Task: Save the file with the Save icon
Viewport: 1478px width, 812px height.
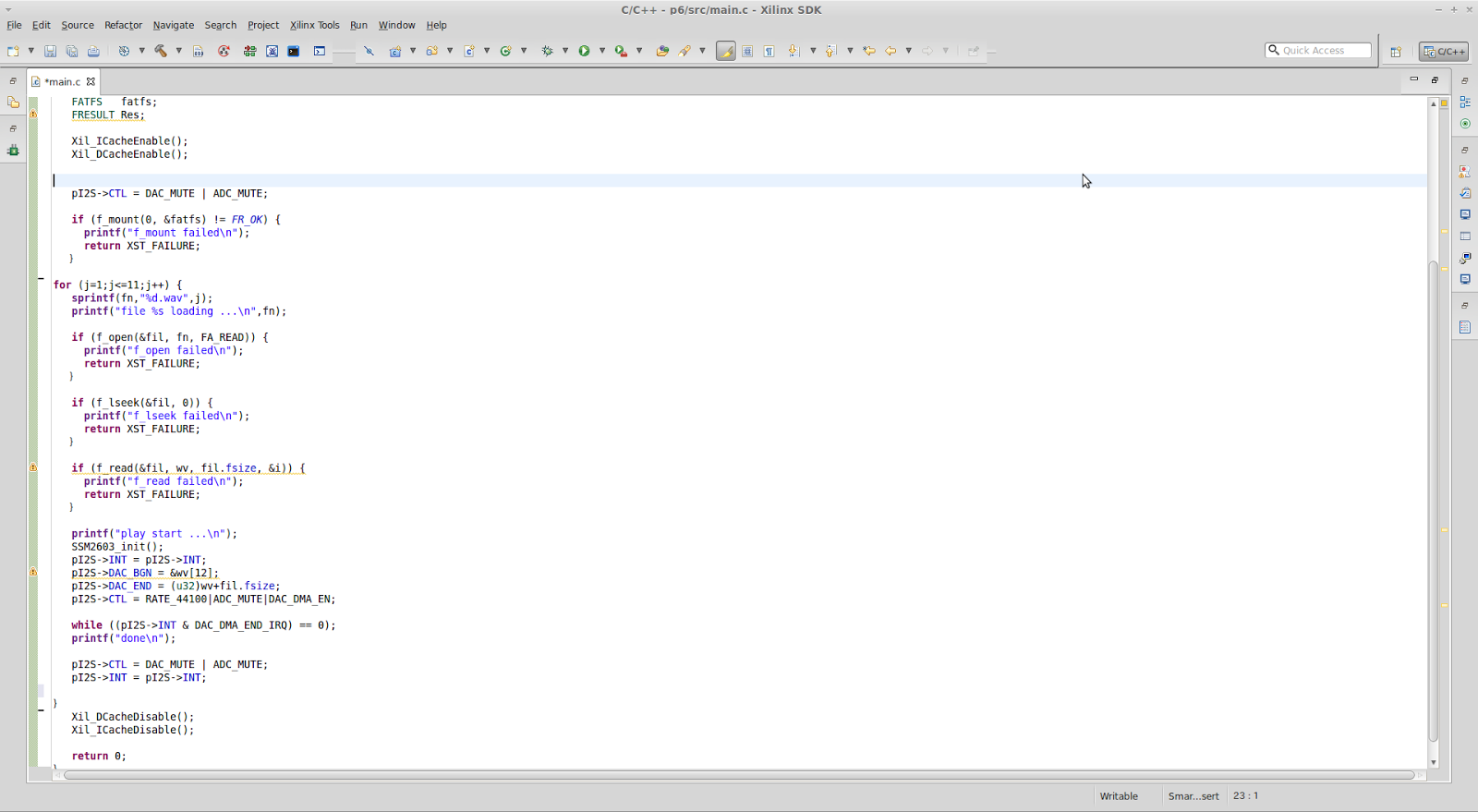Action: (50, 51)
